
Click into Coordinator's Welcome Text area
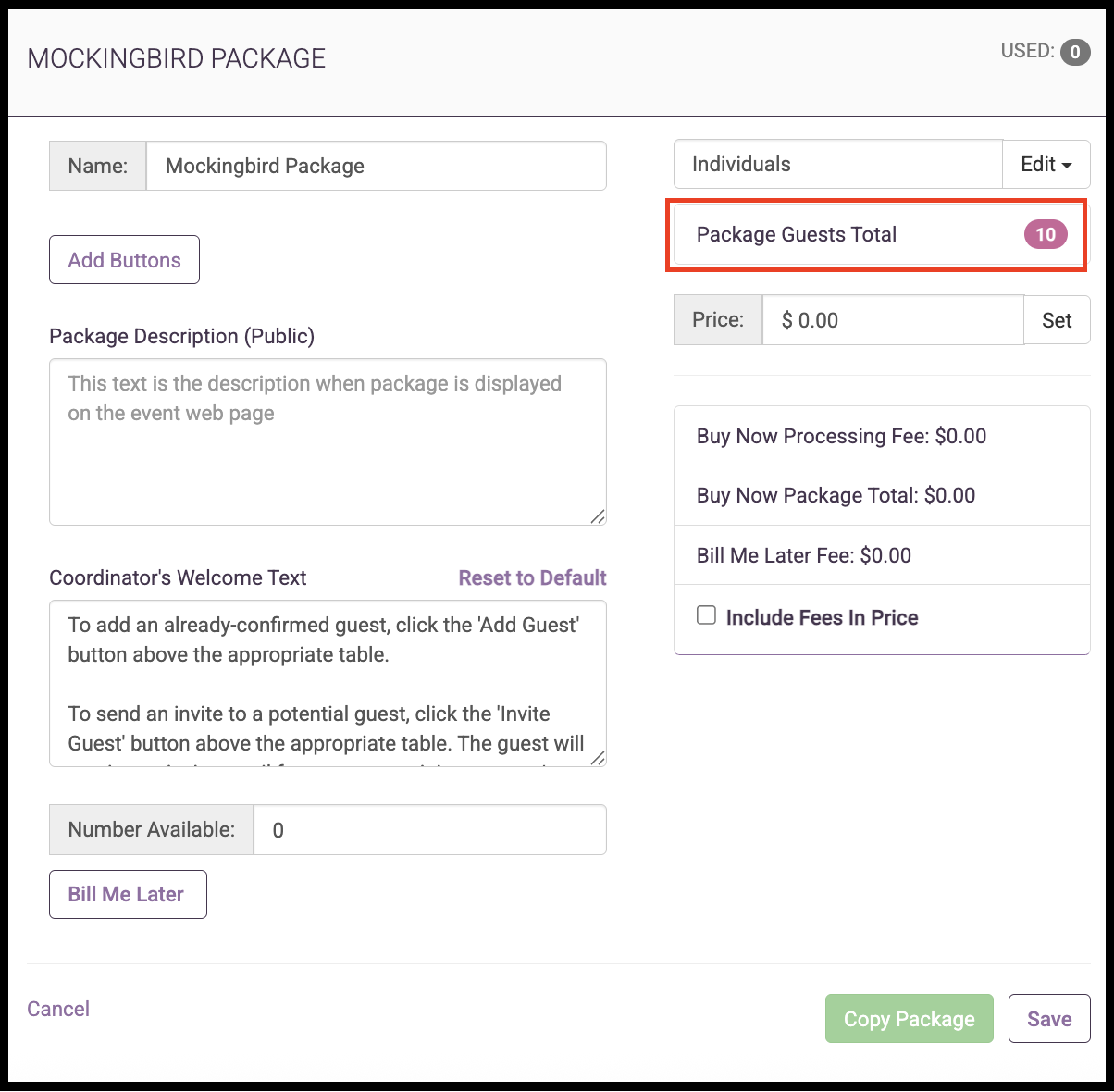[x=328, y=684]
